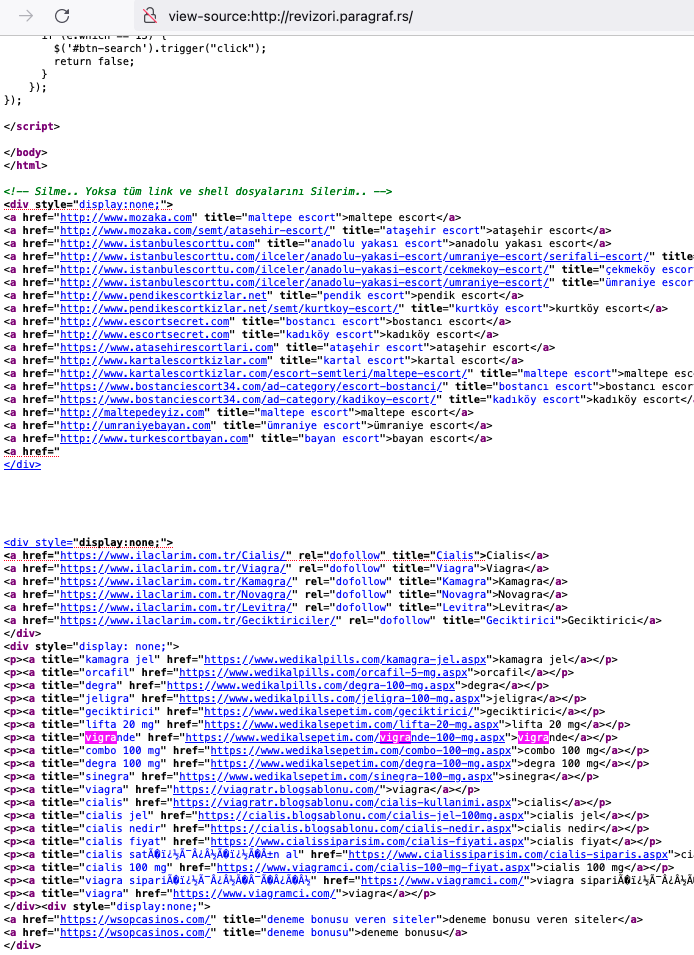
Task: Open the www.kartalescortkizlar.com kartal escort link
Action: [x=163, y=361]
